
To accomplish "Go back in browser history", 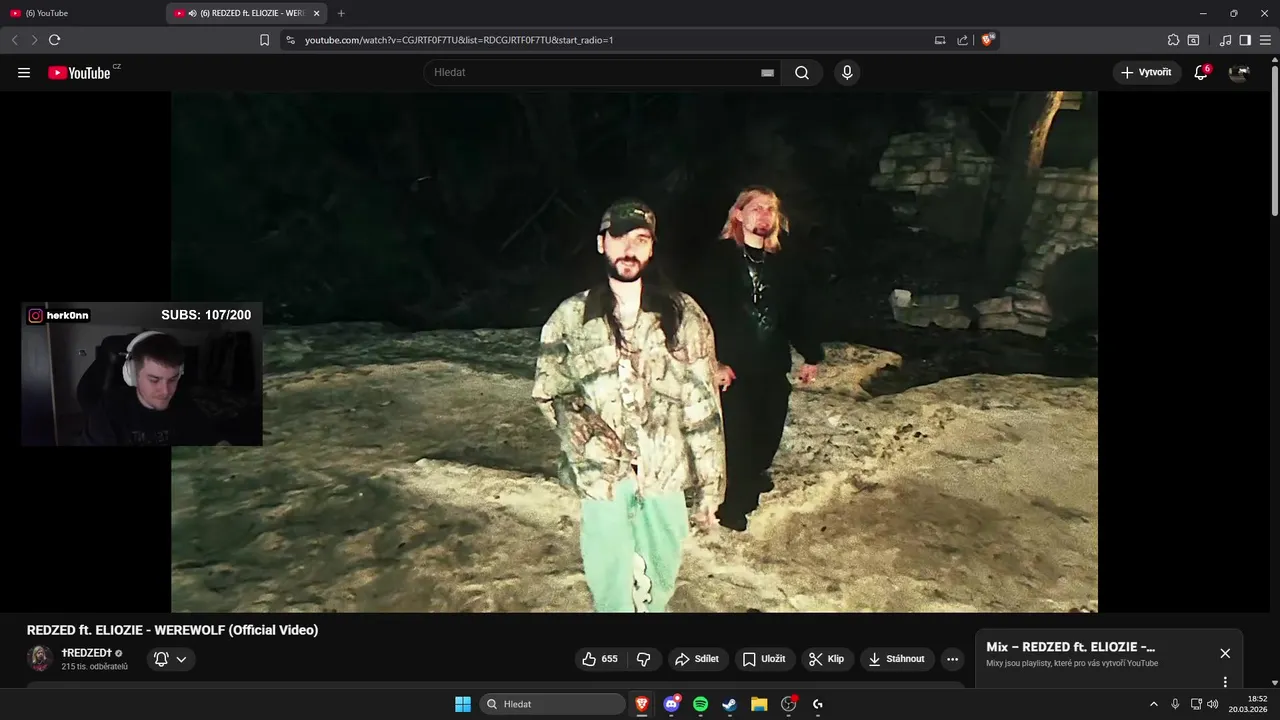I will click(x=14, y=40).
